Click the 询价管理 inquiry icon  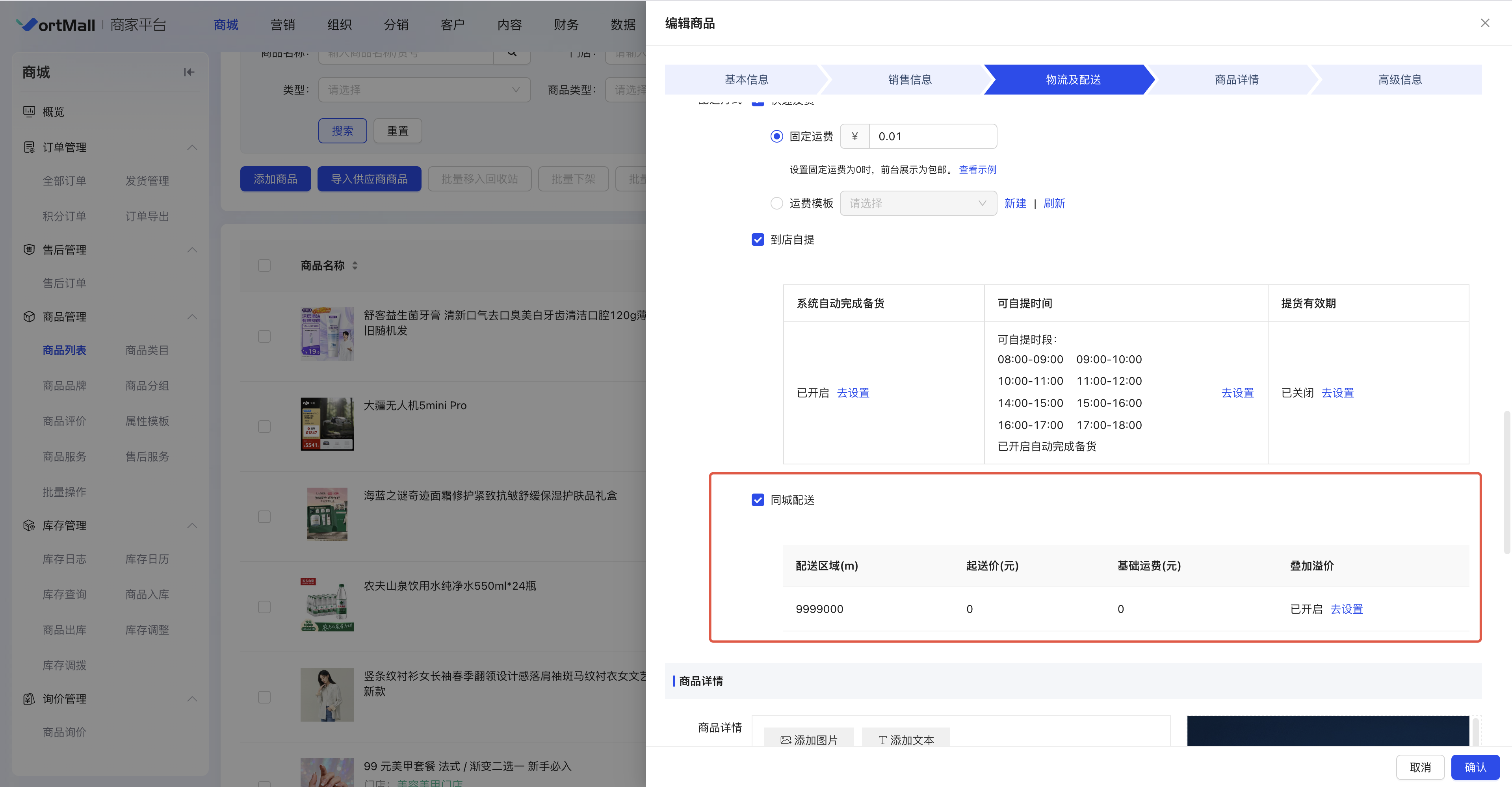[29, 698]
